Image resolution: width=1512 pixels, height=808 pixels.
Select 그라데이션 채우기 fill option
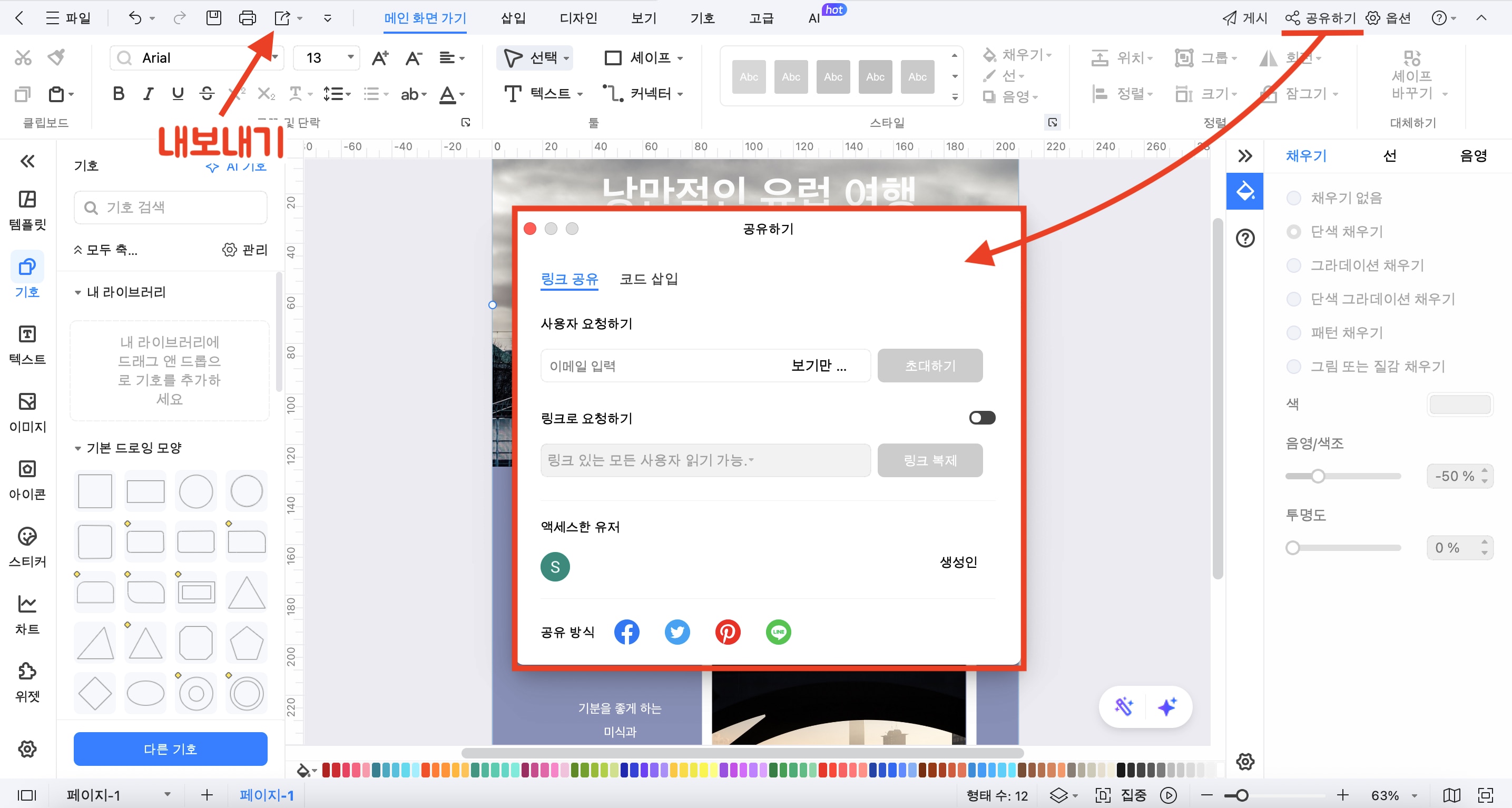(x=1294, y=265)
